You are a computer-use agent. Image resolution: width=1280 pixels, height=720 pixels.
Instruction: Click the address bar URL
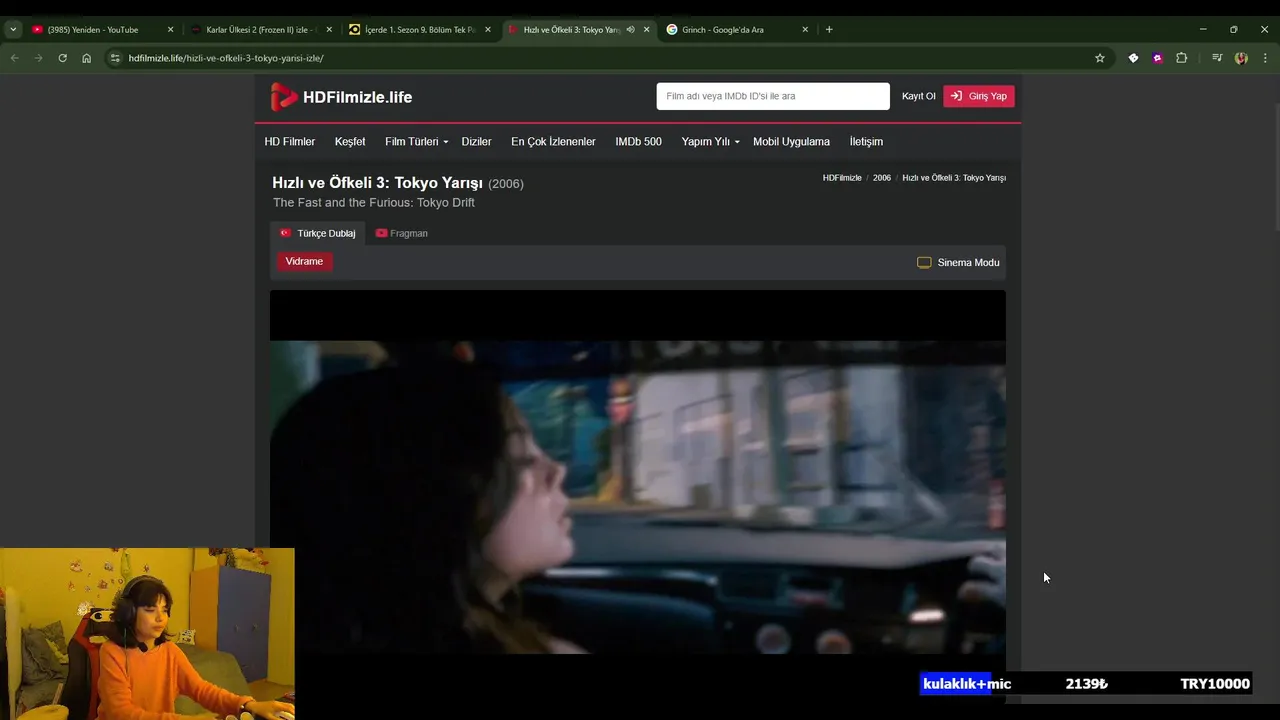click(226, 58)
